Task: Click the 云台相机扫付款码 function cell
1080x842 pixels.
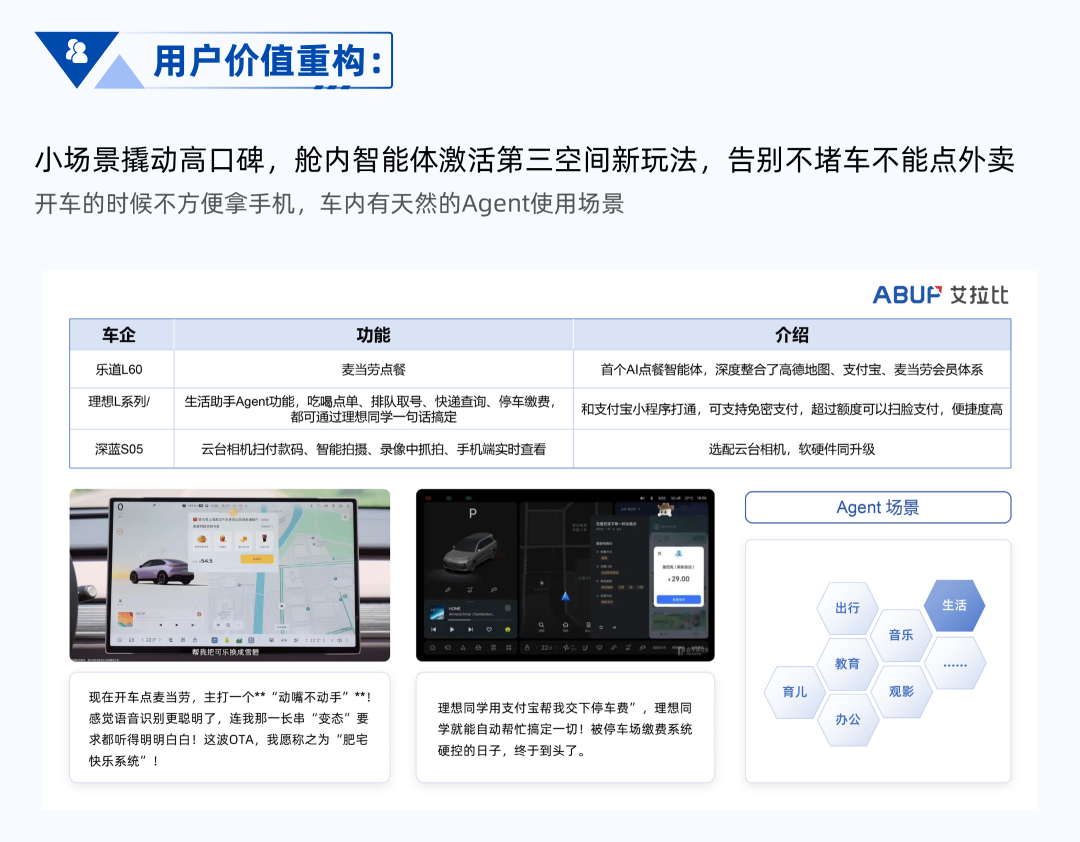Action: (x=373, y=449)
